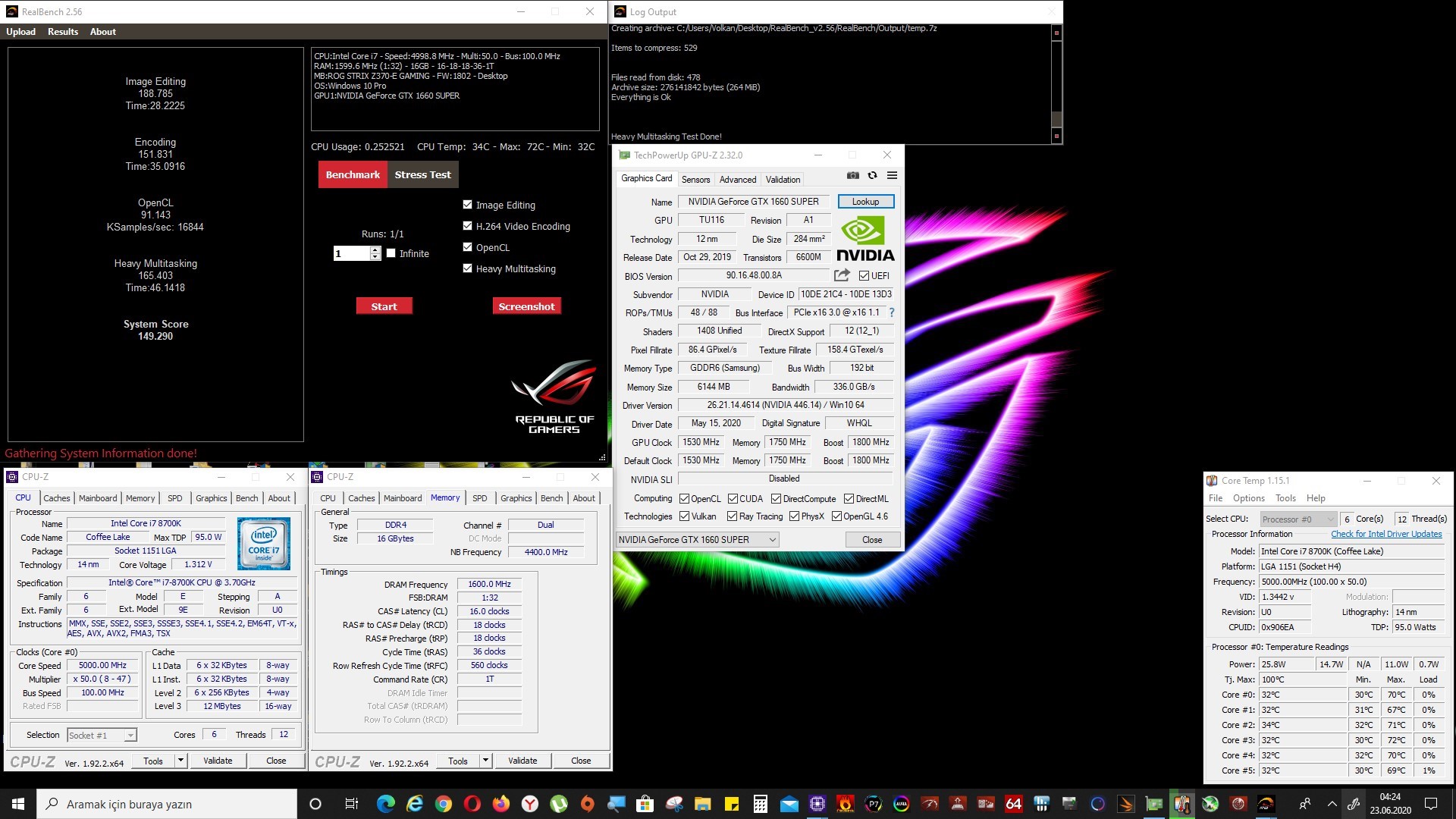Open AURA lighting app from the taskbar
This screenshot has height=819, width=1456.
coord(901,804)
